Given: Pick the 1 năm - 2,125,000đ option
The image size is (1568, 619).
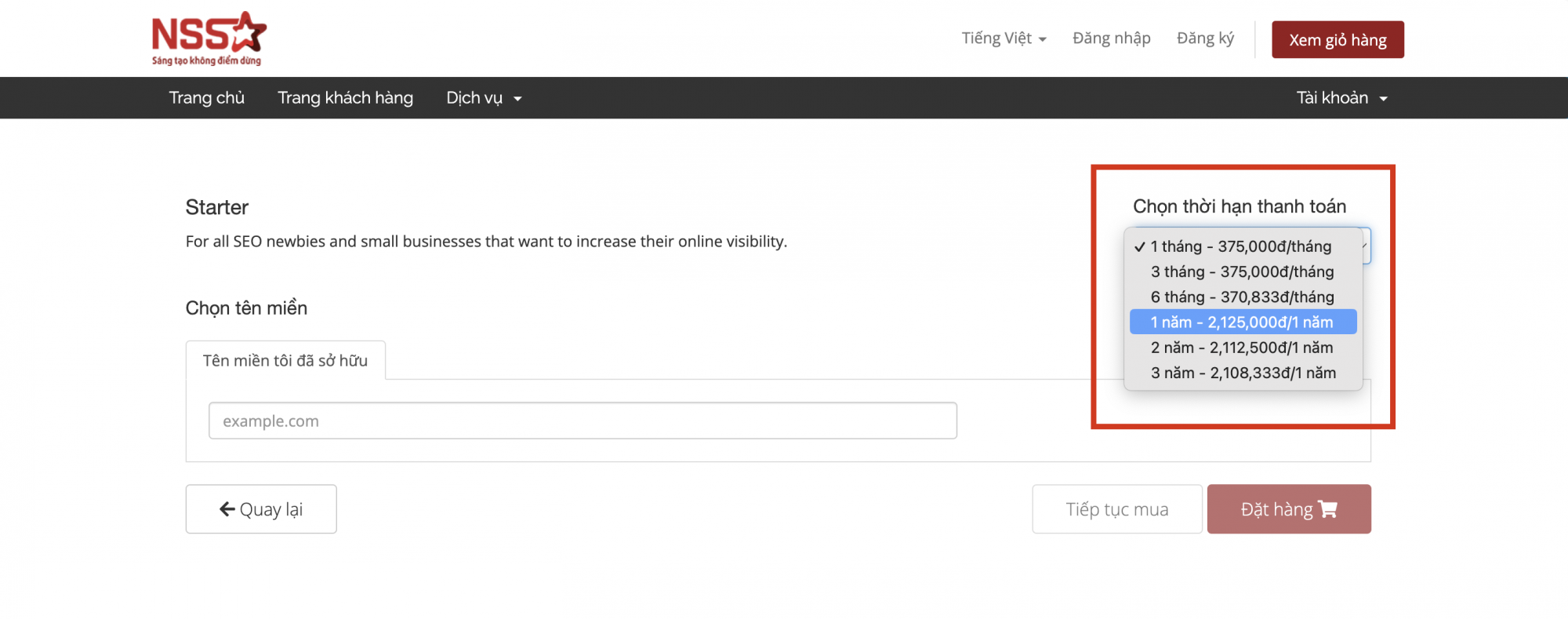Looking at the screenshot, I should click(x=1242, y=322).
